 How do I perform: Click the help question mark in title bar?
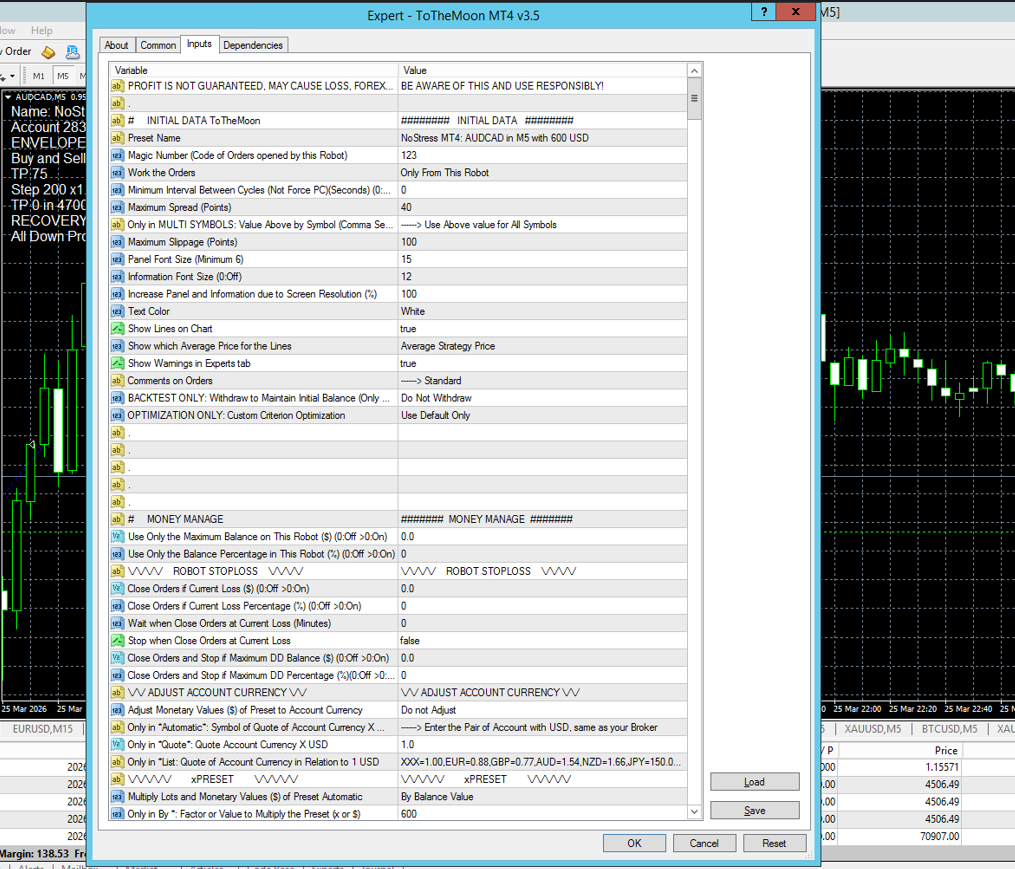tap(764, 12)
